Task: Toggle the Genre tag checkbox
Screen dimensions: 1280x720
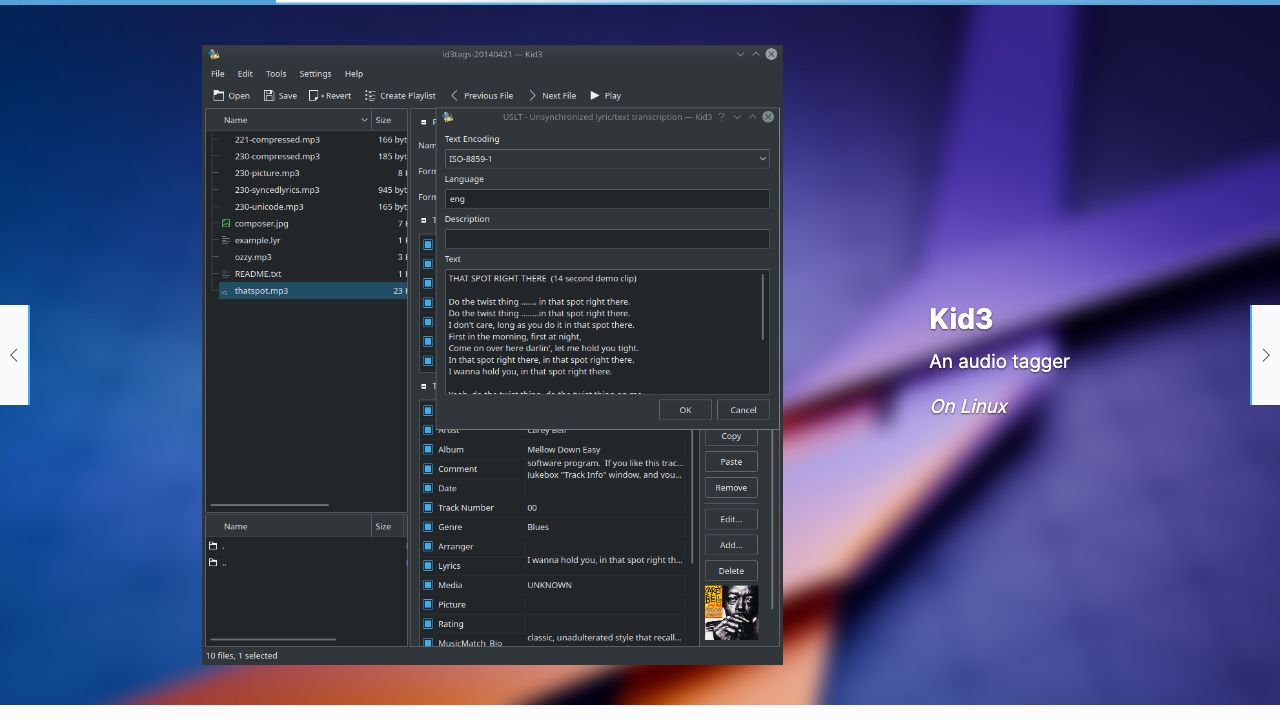Action: click(428, 527)
